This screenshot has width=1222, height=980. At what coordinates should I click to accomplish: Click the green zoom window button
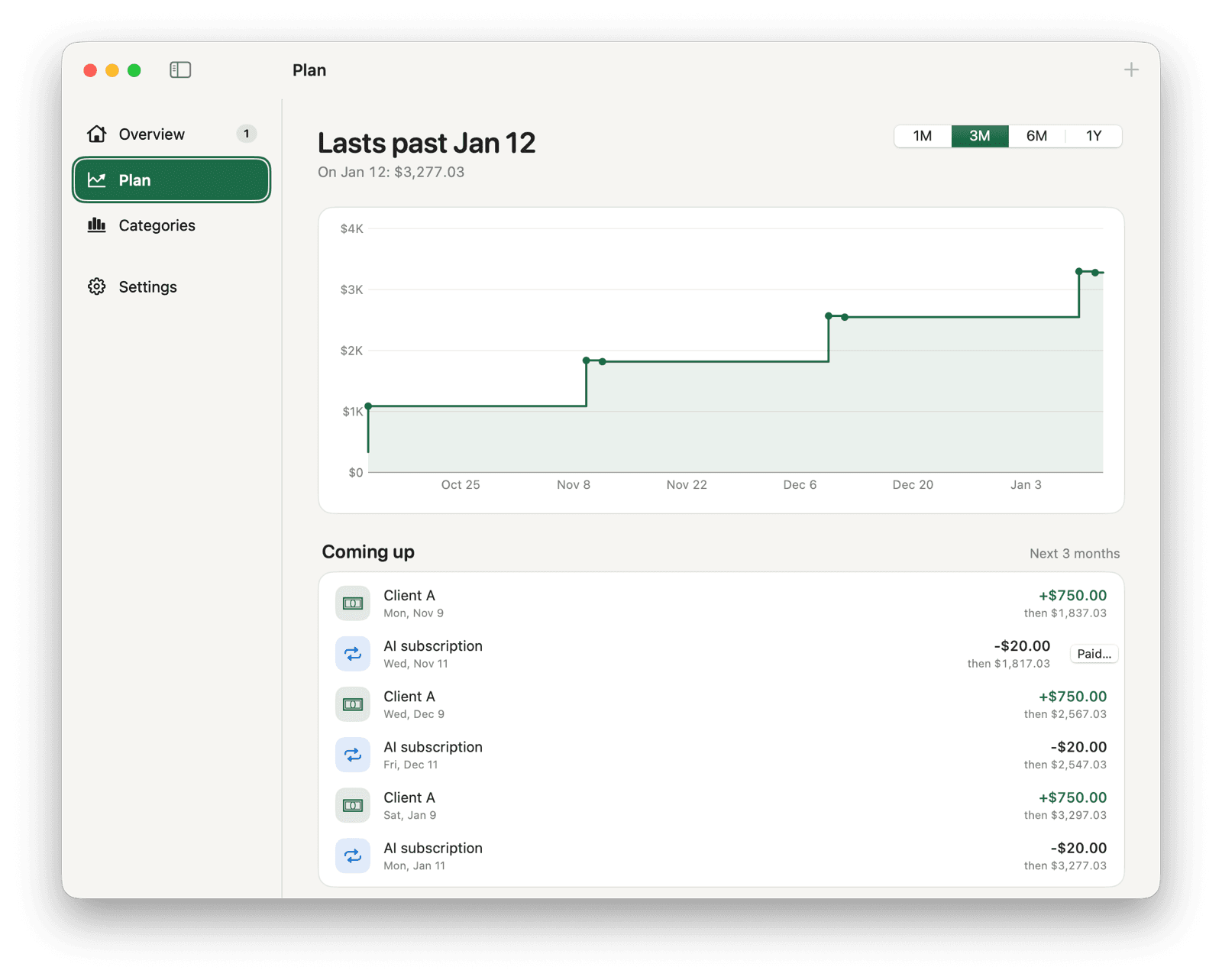pos(134,70)
